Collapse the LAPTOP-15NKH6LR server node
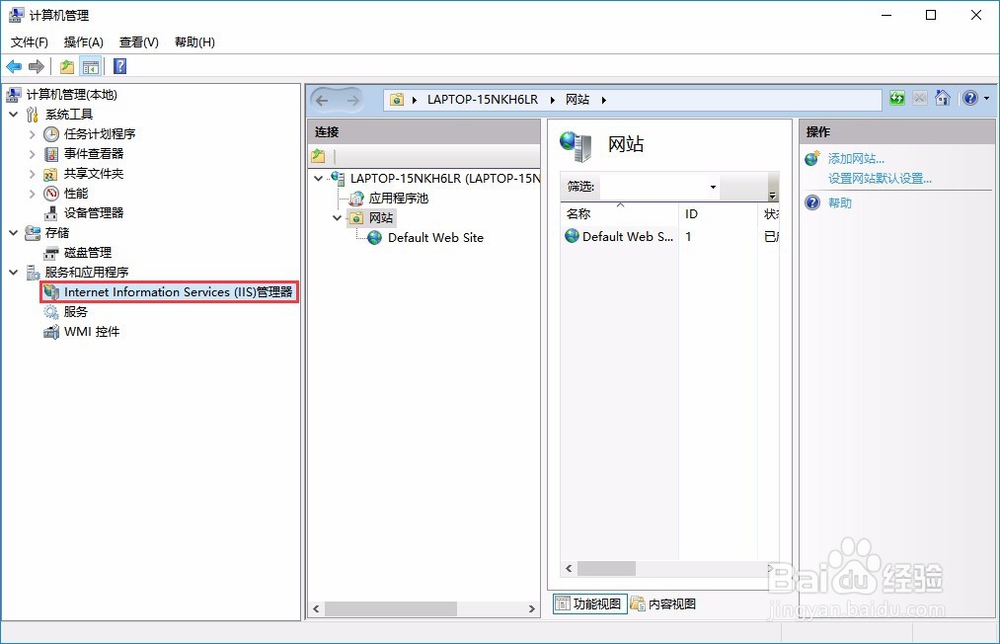 tap(318, 179)
